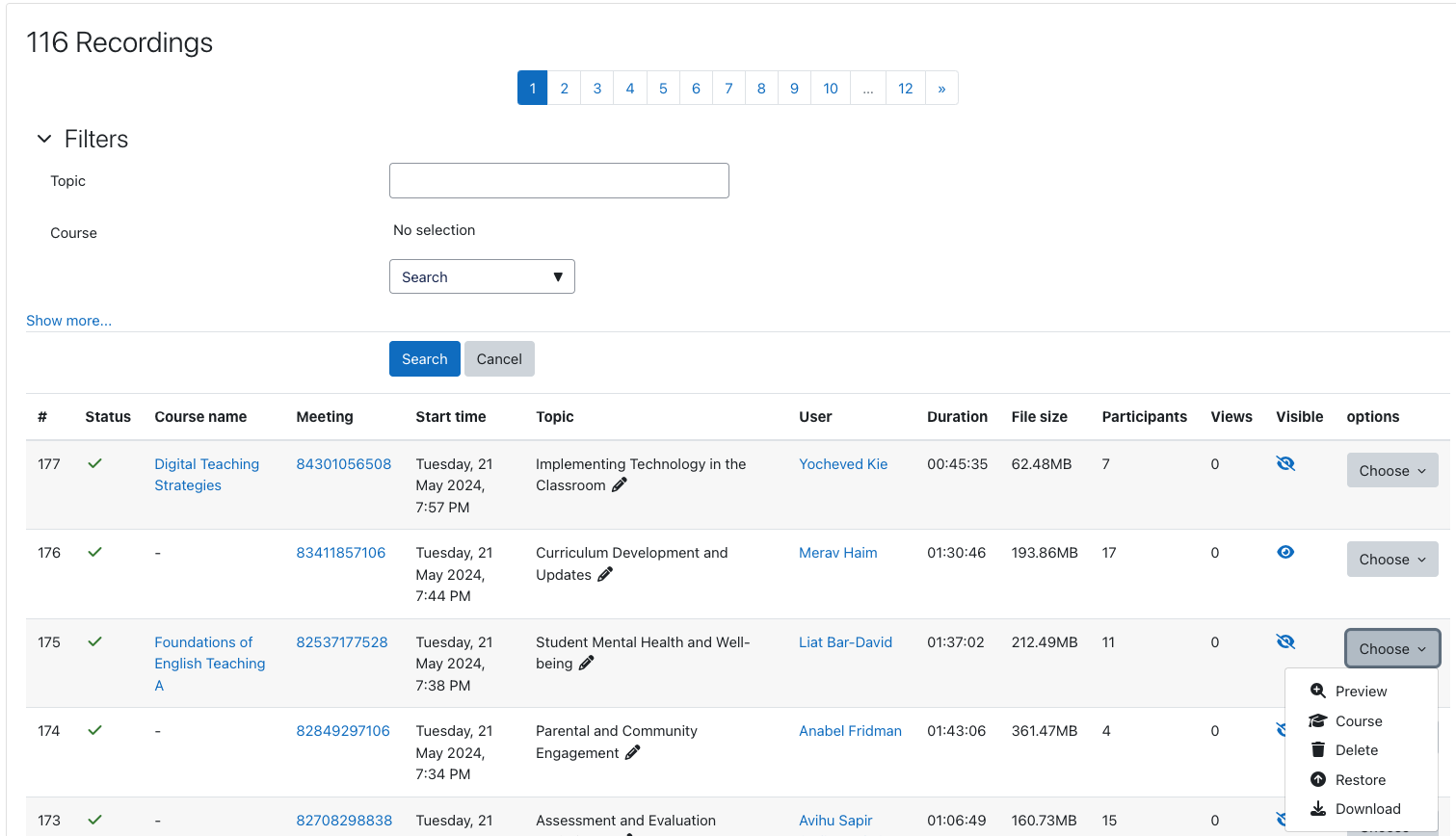Click into the Topic filter text field

(x=559, y=181)
